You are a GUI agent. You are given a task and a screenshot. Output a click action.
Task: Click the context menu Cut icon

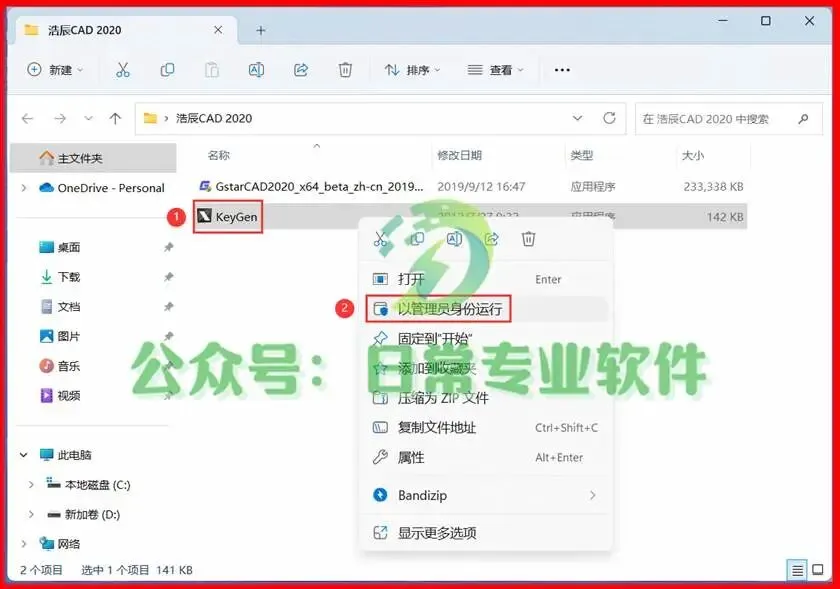[380, 239]
